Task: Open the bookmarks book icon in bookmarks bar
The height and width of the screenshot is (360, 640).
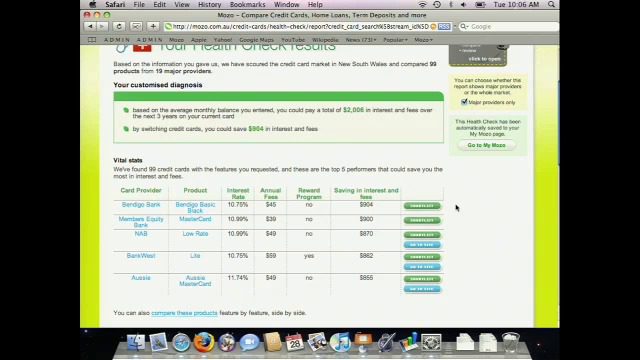Action: [x=92, y=40]
